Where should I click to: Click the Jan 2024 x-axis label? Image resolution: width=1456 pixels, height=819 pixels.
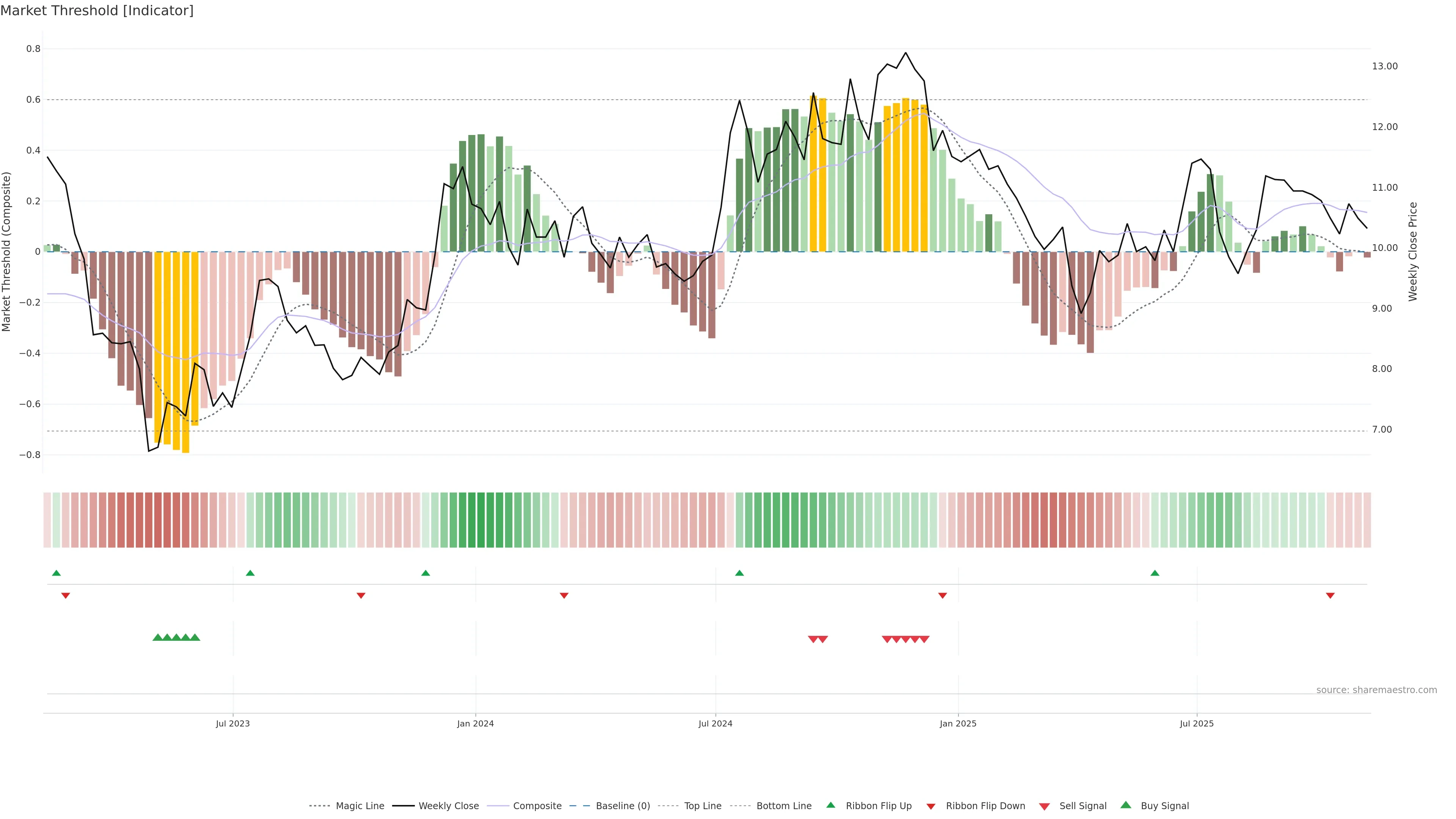point(475,723)
